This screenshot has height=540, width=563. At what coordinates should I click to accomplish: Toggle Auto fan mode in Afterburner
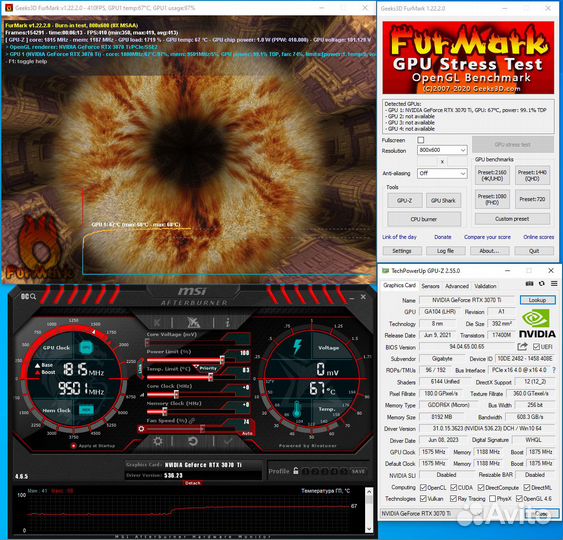pos(247,433)
